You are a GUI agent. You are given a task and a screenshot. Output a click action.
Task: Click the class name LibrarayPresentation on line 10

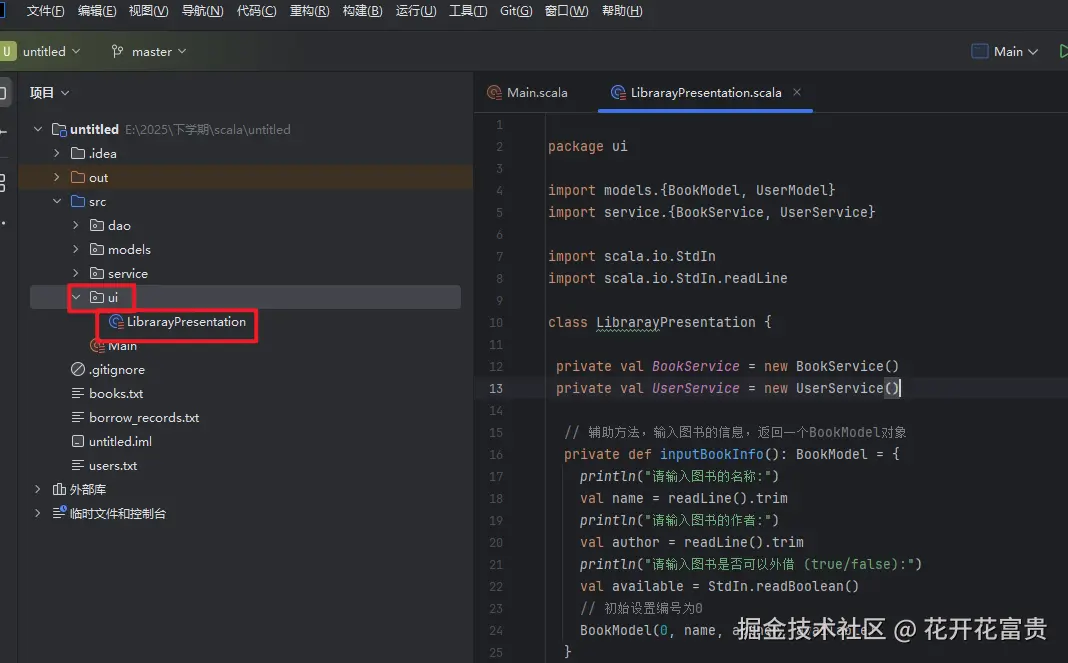click(676, 322)
